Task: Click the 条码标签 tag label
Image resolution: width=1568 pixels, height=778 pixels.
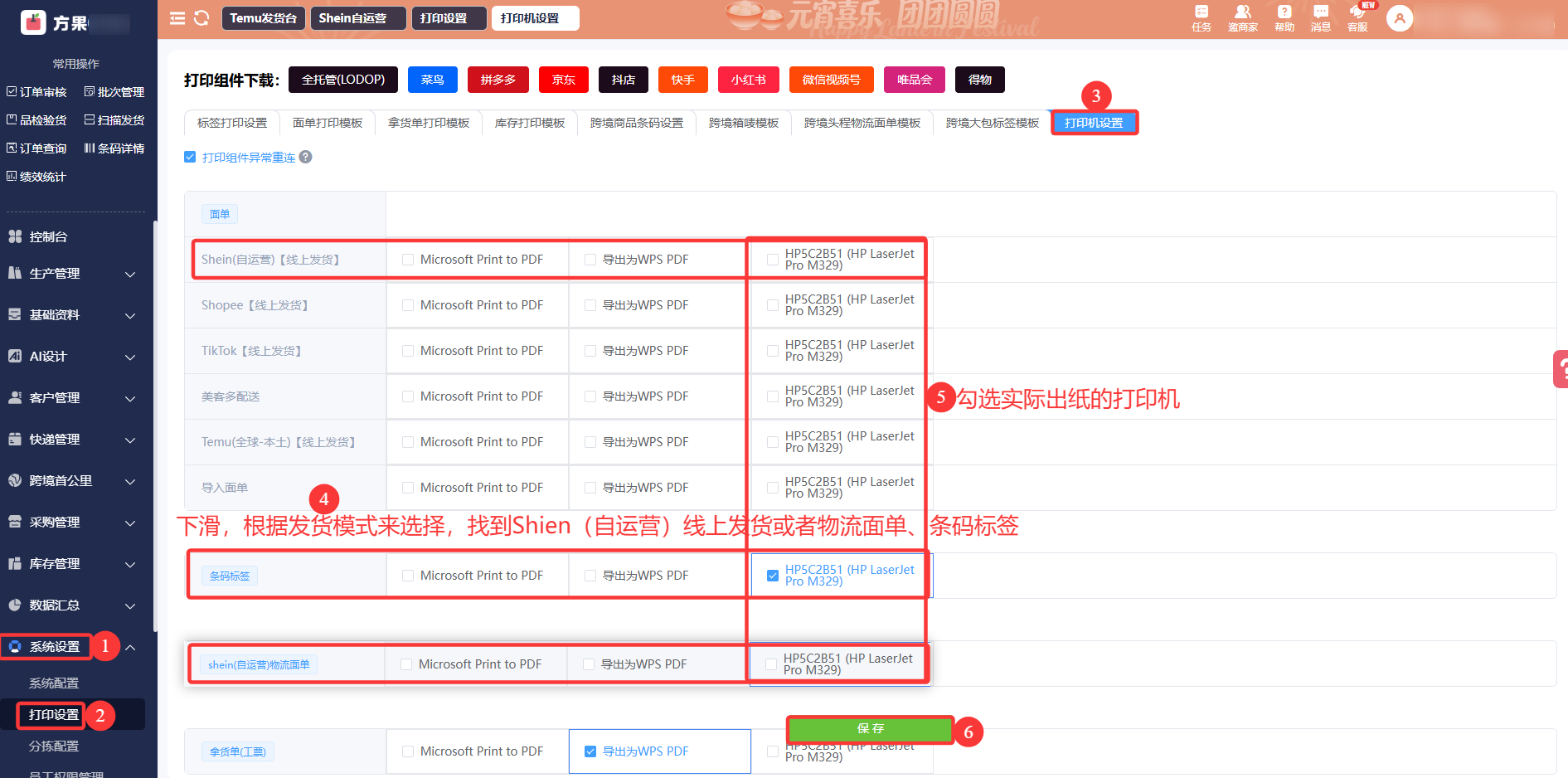Action: coord(230,576)
